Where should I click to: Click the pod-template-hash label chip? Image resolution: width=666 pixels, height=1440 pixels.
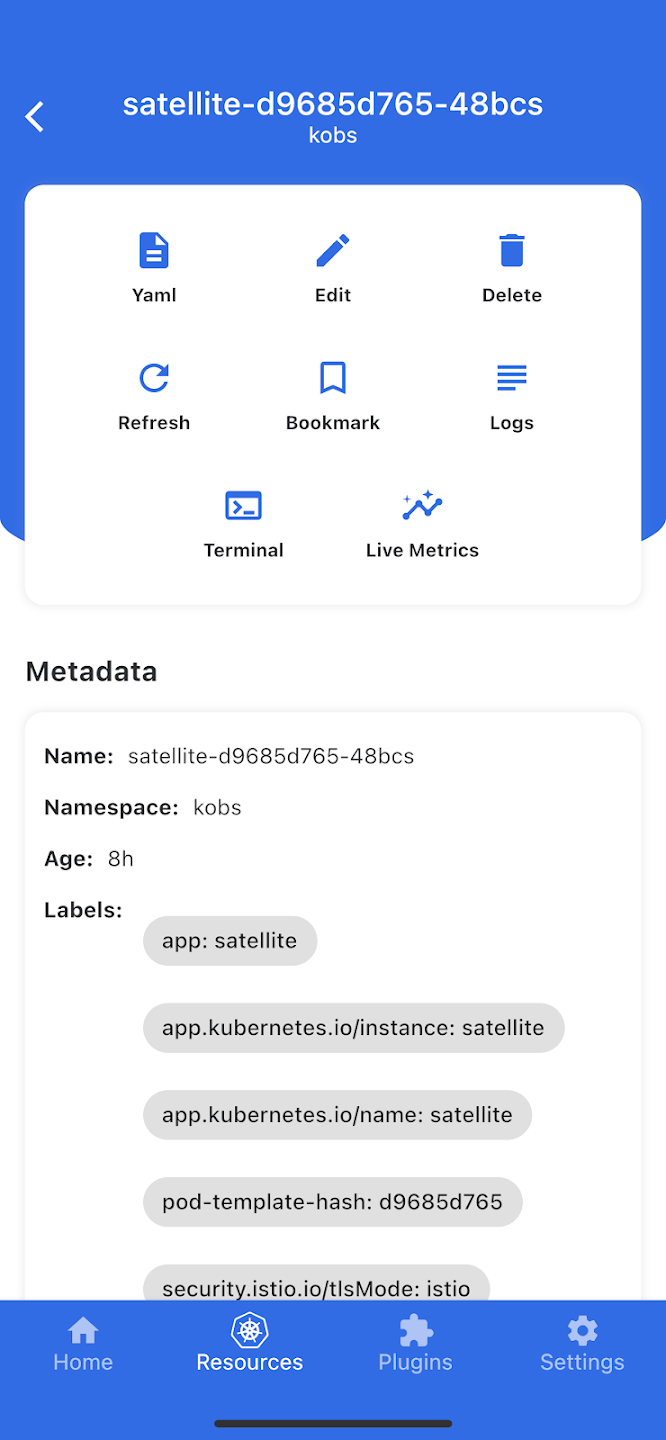[x=332, y=1202]
